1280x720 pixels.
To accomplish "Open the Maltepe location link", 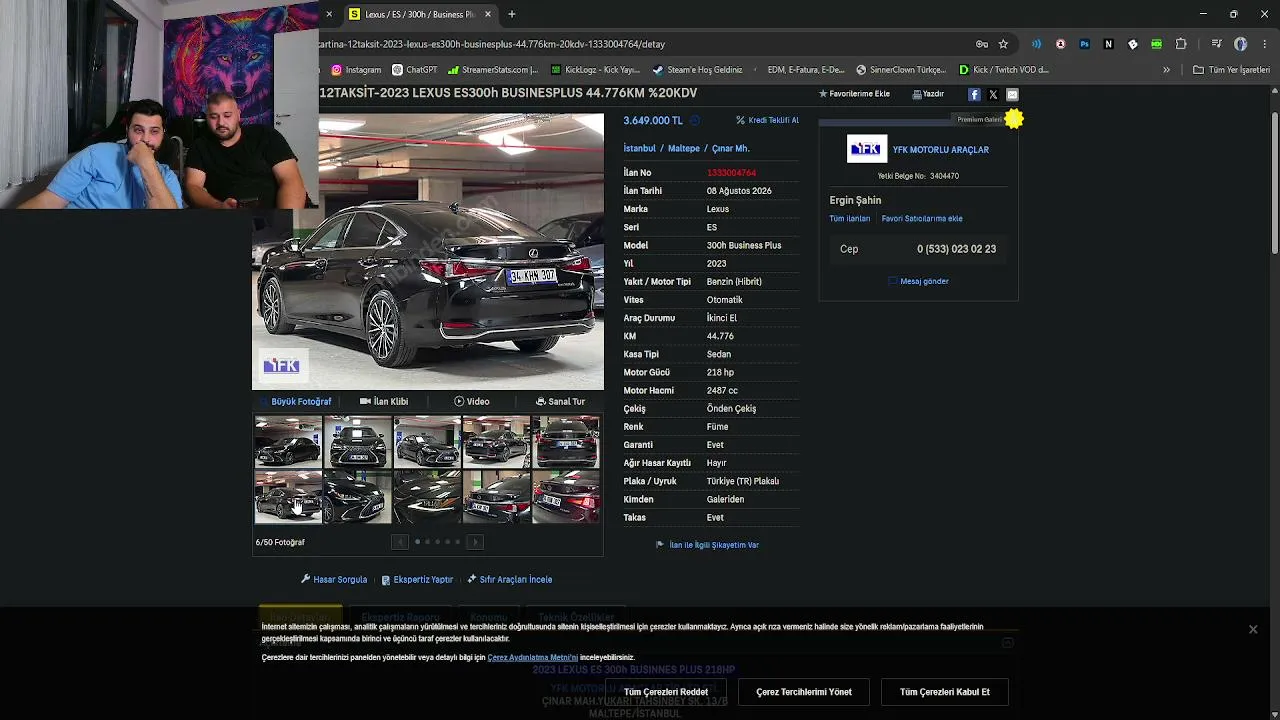I will (684, 148).
